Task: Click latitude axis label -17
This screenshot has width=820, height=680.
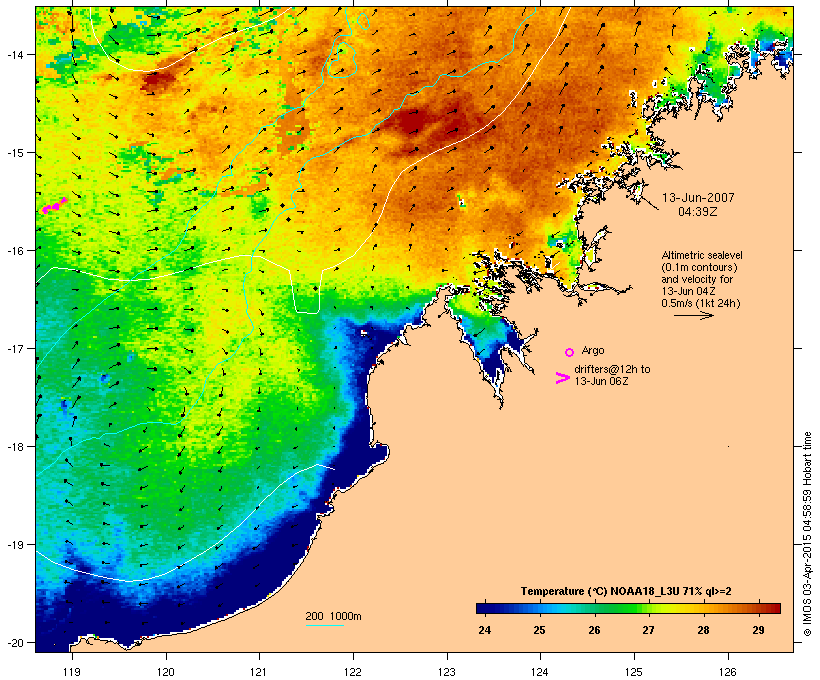Action: point(14,348)
